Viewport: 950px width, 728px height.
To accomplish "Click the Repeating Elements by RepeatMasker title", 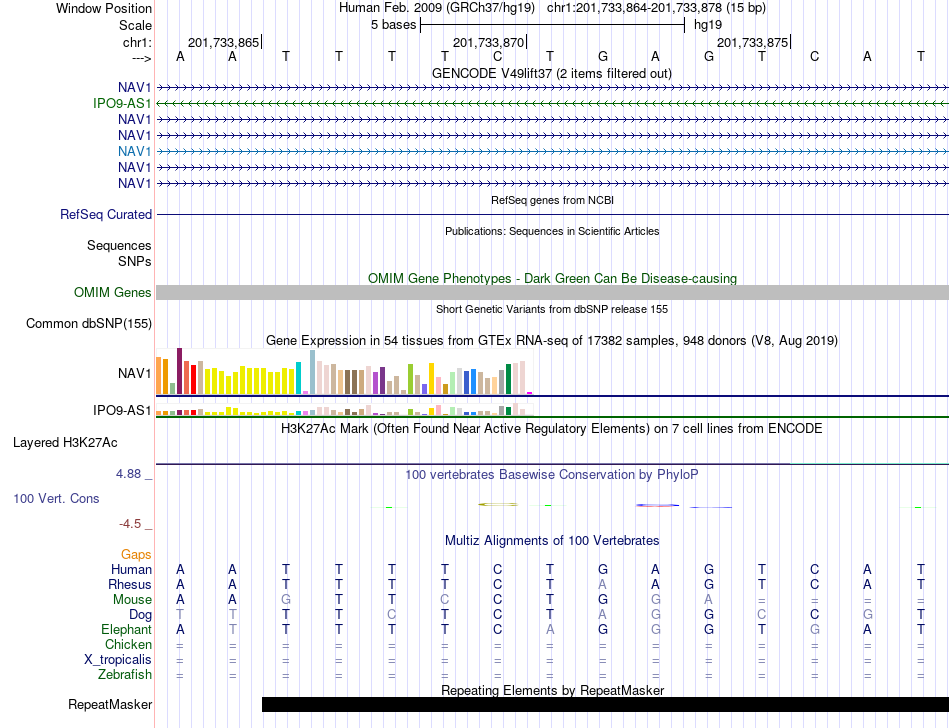I will pyautogui.click(x=553, y=690).
